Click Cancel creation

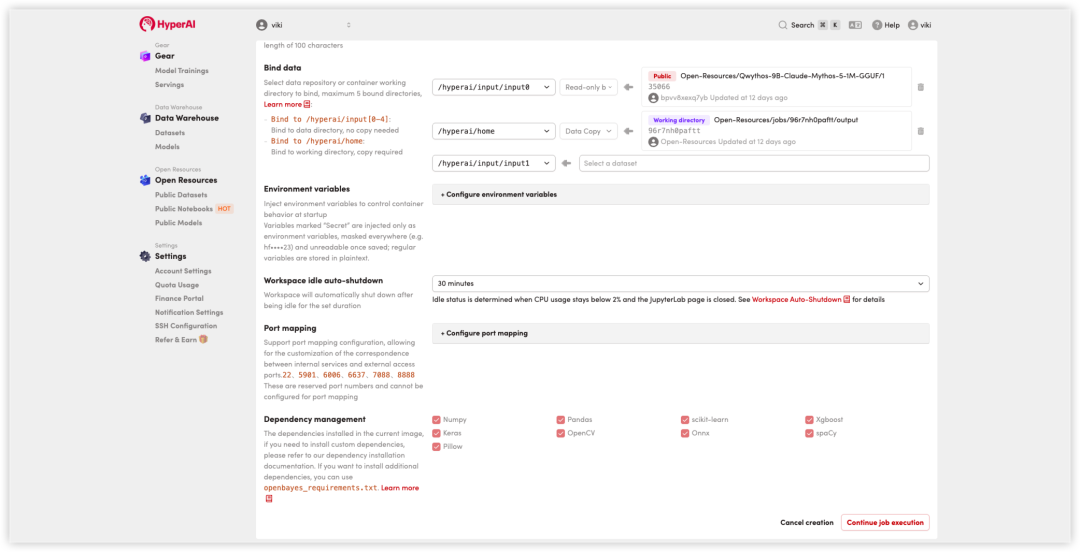(x=807, y=522)
